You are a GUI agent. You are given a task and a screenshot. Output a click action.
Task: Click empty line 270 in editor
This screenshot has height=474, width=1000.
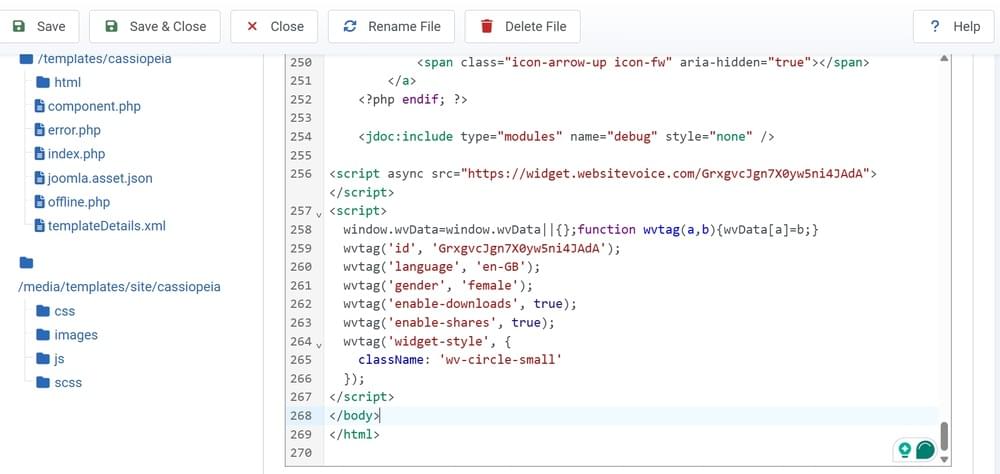[x=631, y=453]
